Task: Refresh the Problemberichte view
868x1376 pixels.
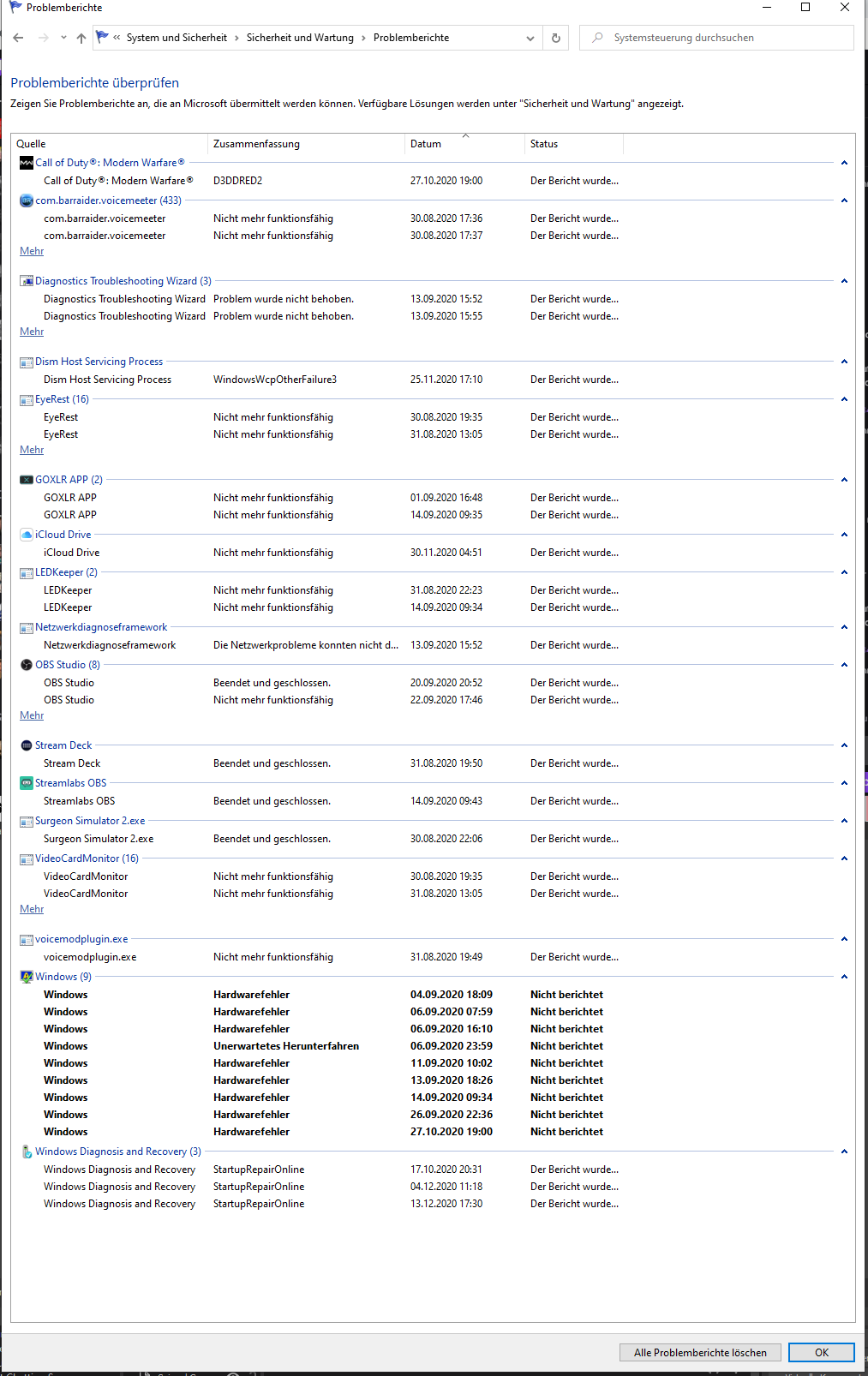Action: click(x=556, y=38)
